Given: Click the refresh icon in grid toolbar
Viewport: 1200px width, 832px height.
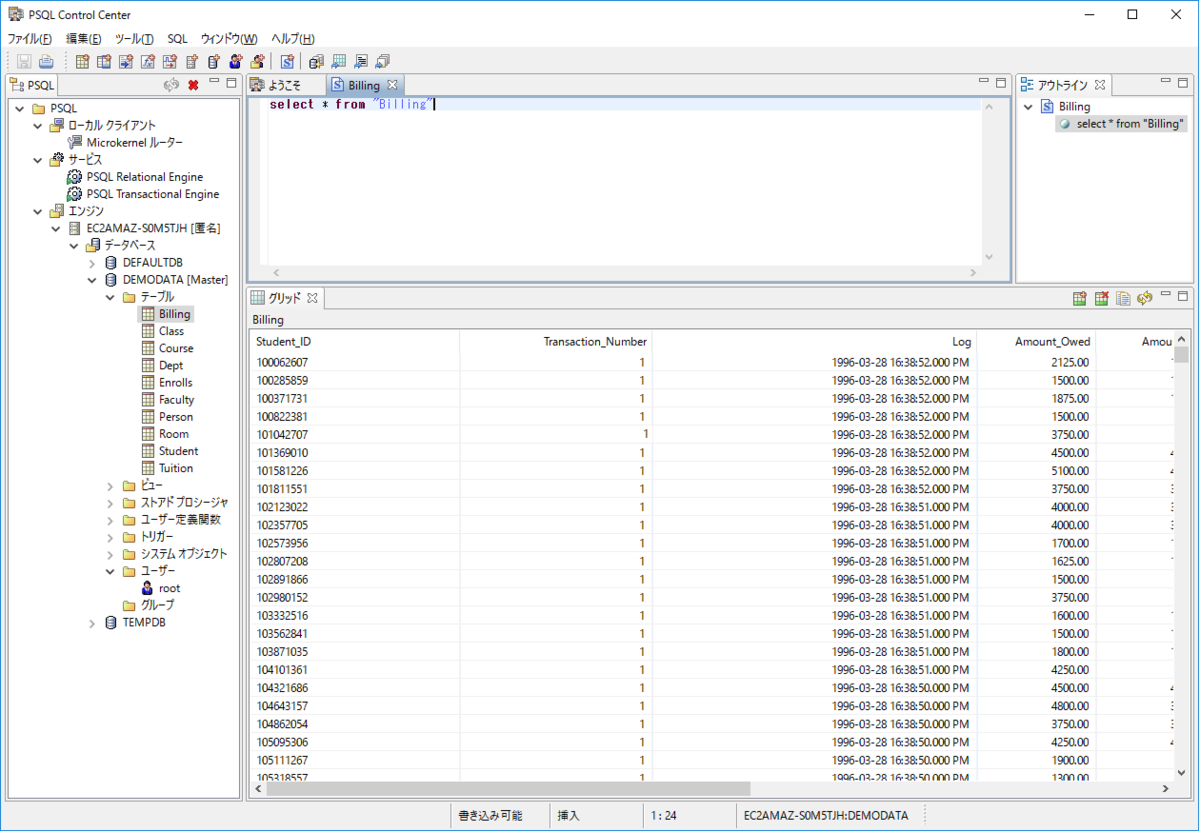Looking at the screenshot, I should pos(1145,298).
